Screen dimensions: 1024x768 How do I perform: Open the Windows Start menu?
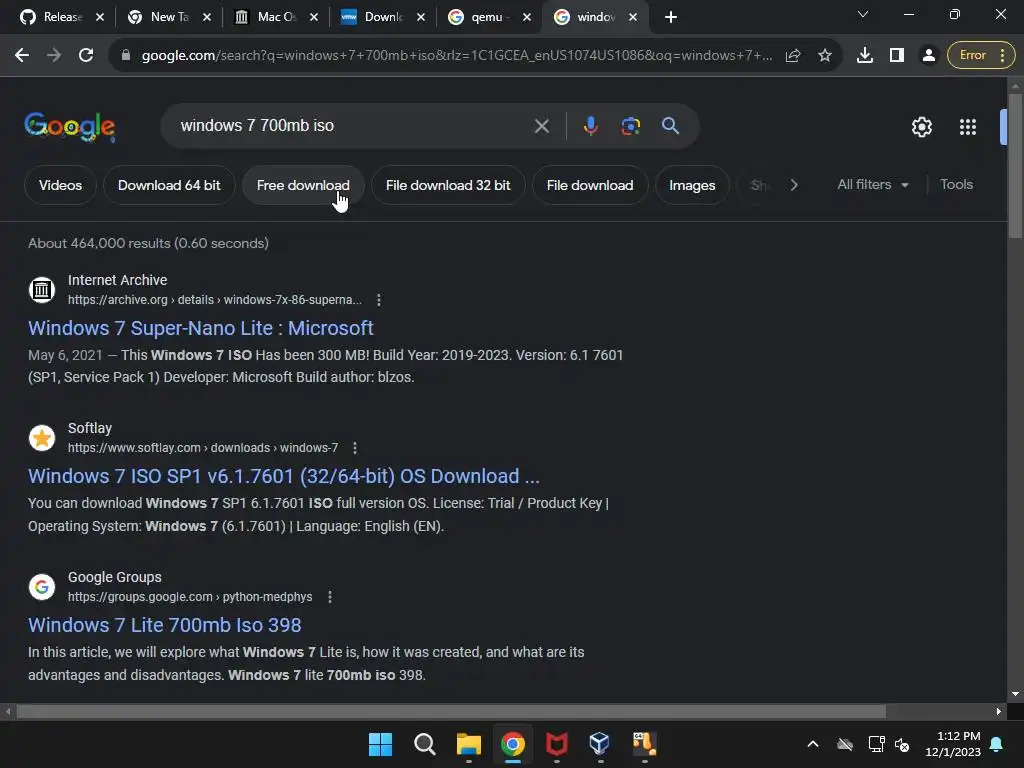coord(381,744)
